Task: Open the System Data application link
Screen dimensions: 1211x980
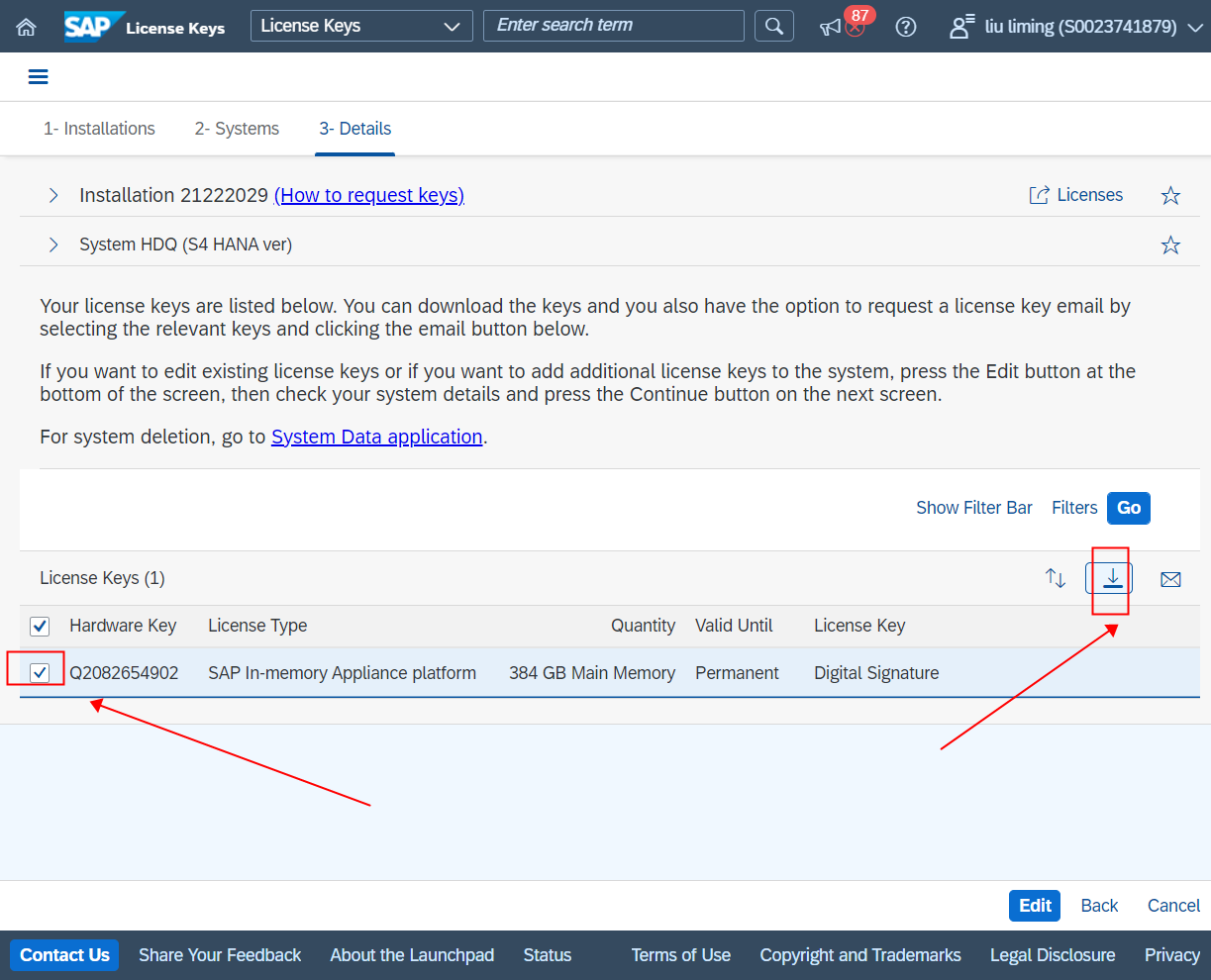Action: tap(377, 437)
